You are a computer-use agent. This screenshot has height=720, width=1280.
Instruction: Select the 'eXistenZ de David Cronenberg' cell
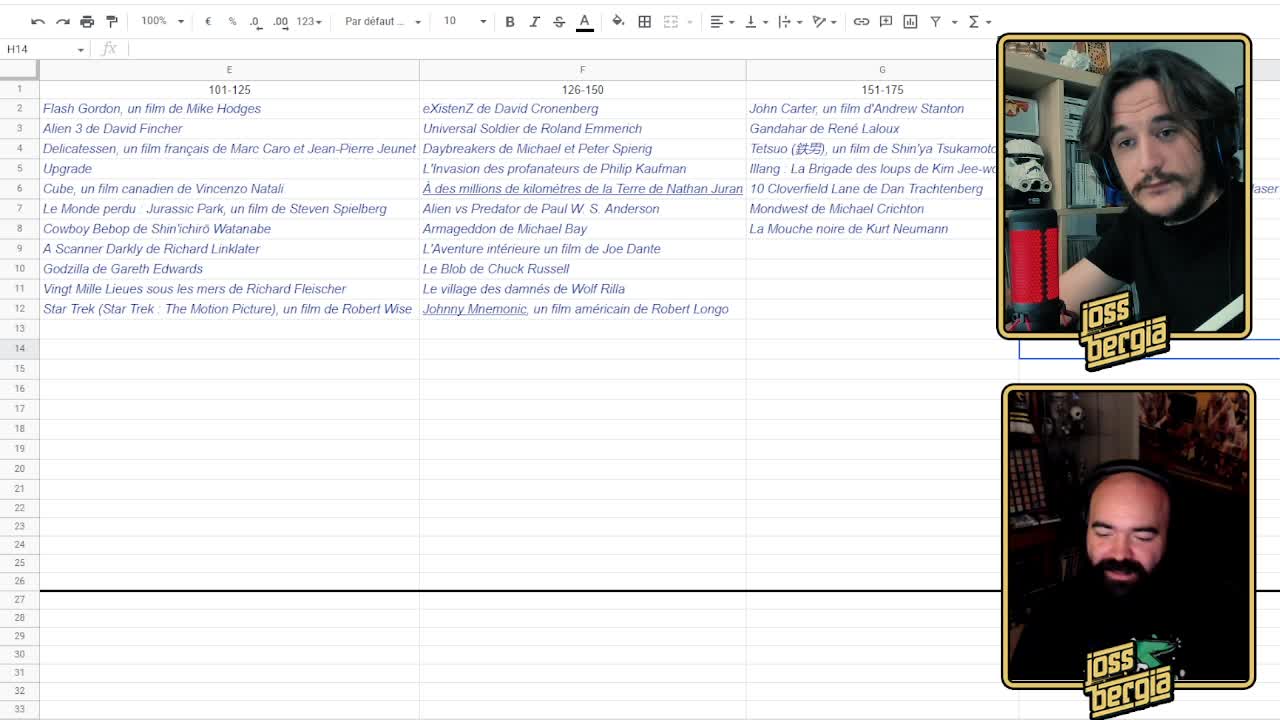582,109
